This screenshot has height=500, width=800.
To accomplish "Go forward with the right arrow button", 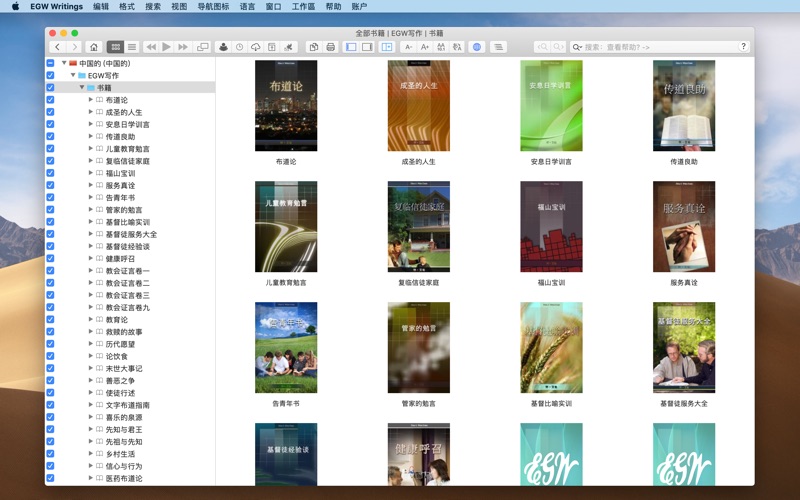I will coord(74,47).
